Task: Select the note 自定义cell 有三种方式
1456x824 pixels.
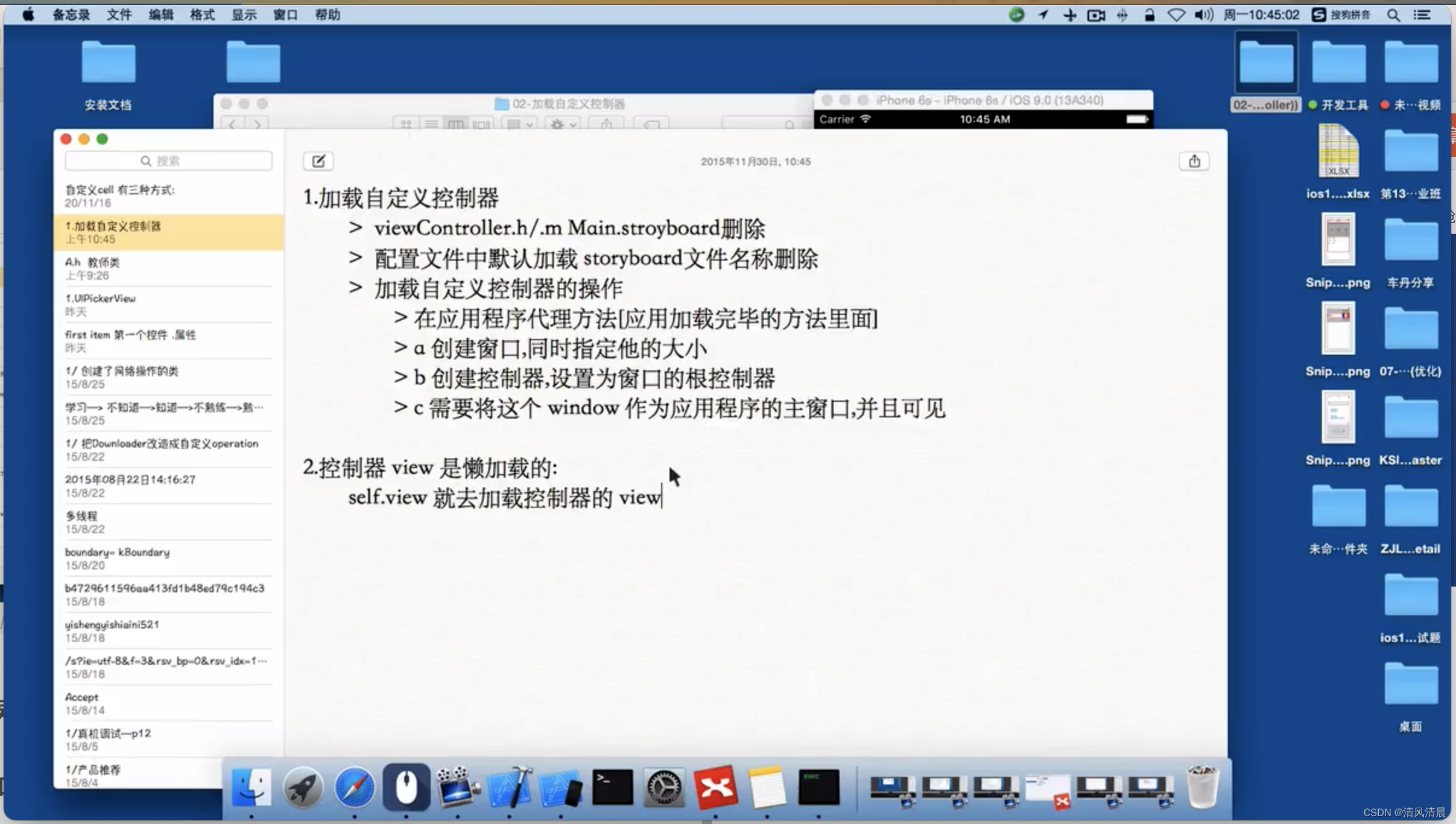Action: (x=169, y=196)
